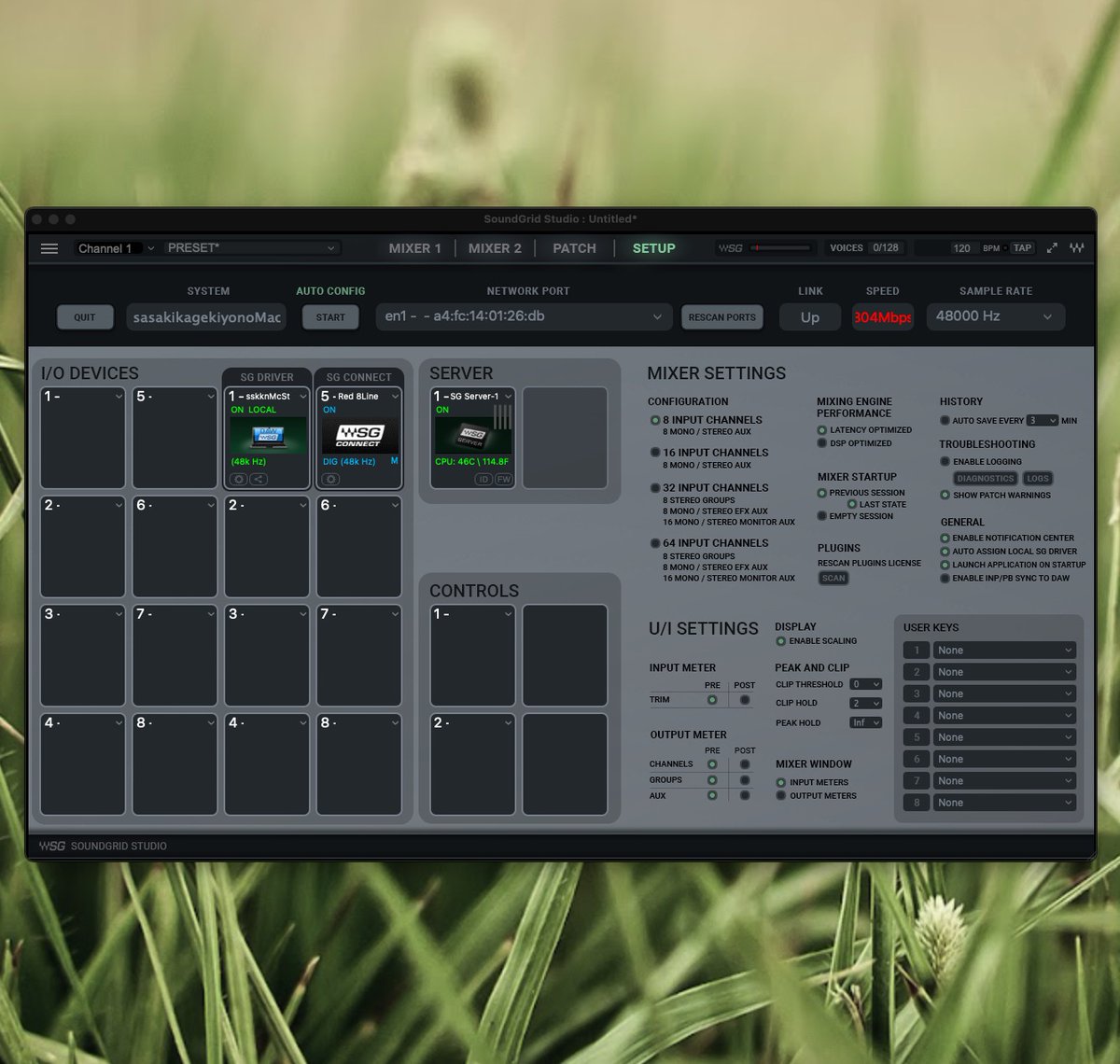Enable Logging under Troubleshooting
The image size is (1120, 1064).
point(945,462)
